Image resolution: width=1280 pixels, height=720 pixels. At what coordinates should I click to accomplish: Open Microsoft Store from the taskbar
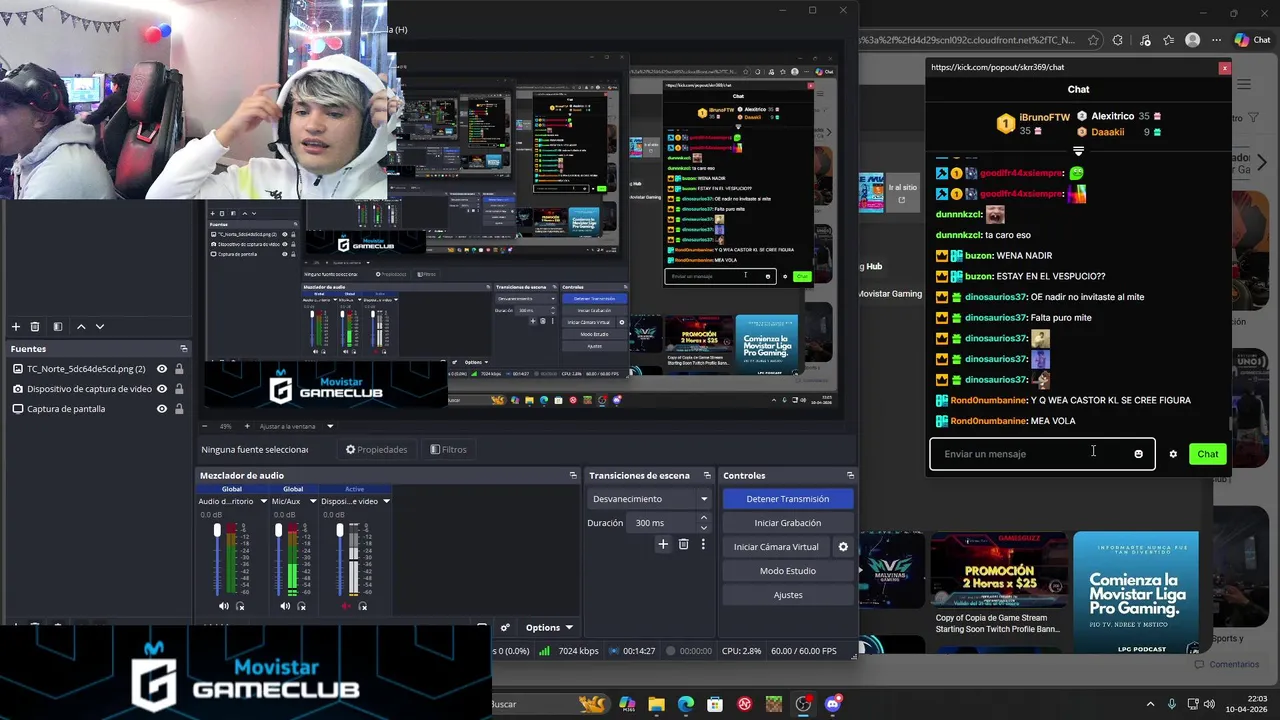[715, 704]
